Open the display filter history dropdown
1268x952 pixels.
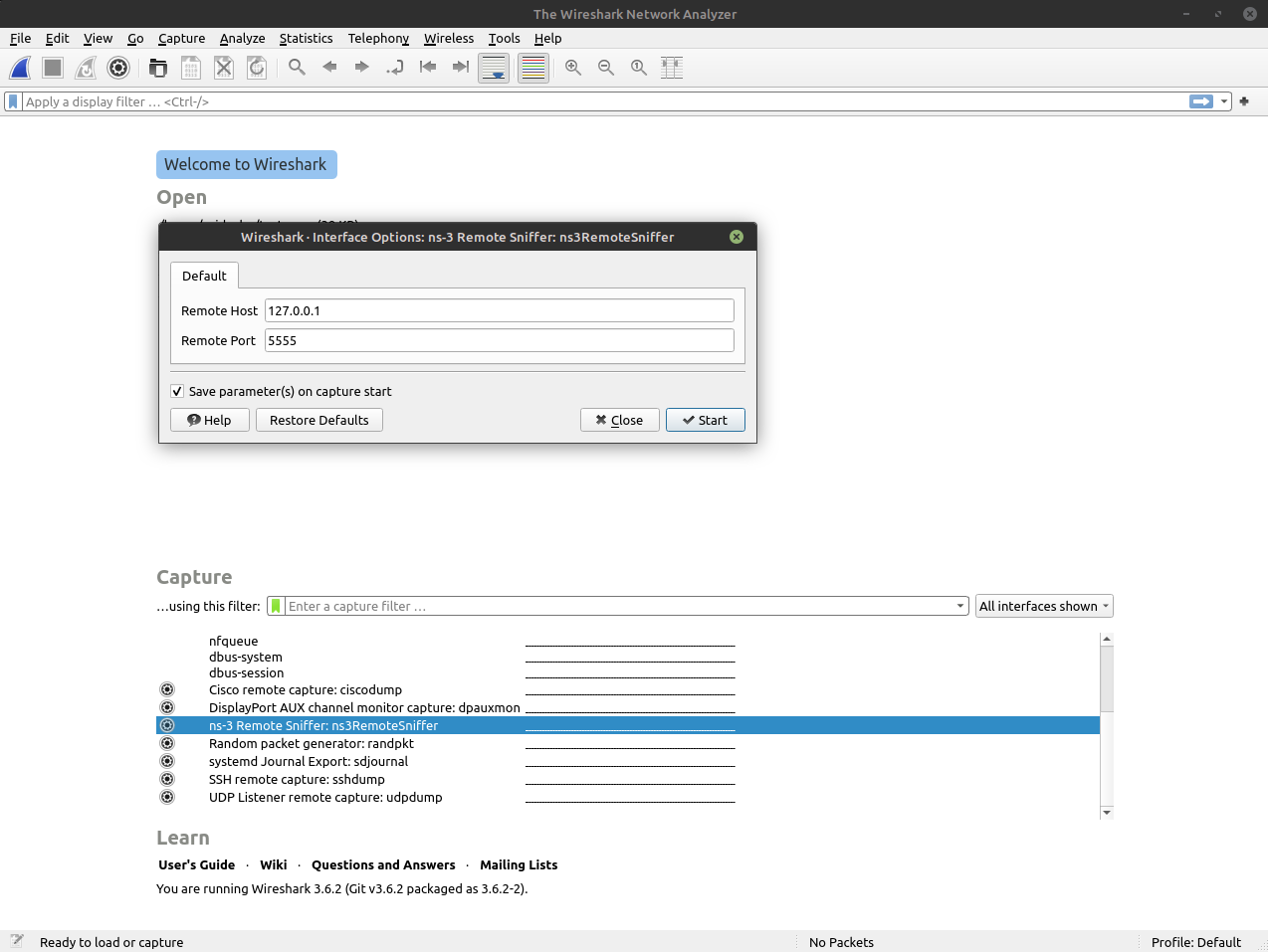click(x=1224, y=101)
